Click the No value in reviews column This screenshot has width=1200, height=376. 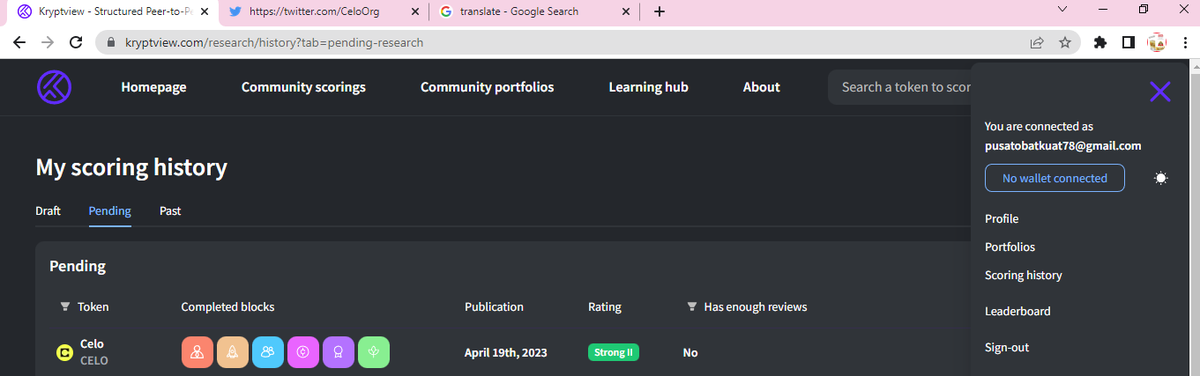pyautogui.click(x=690, y=353)
